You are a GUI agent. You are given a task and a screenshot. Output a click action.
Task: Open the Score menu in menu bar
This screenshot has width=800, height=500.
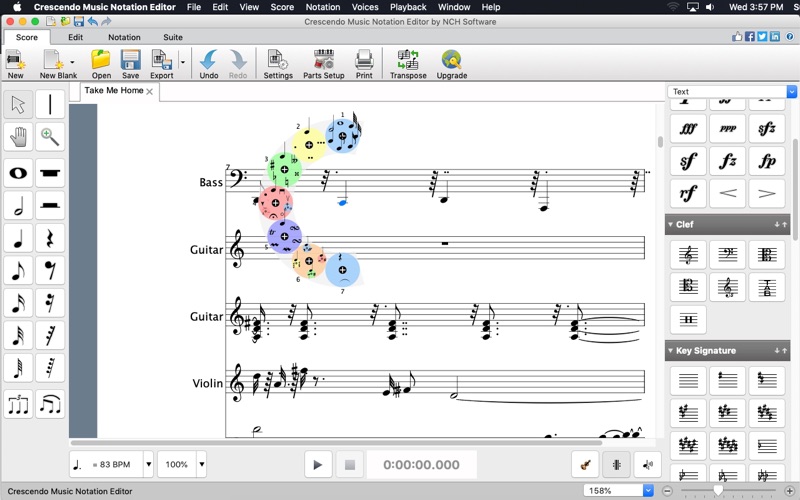pyautogui.click(x=282, y=7)
